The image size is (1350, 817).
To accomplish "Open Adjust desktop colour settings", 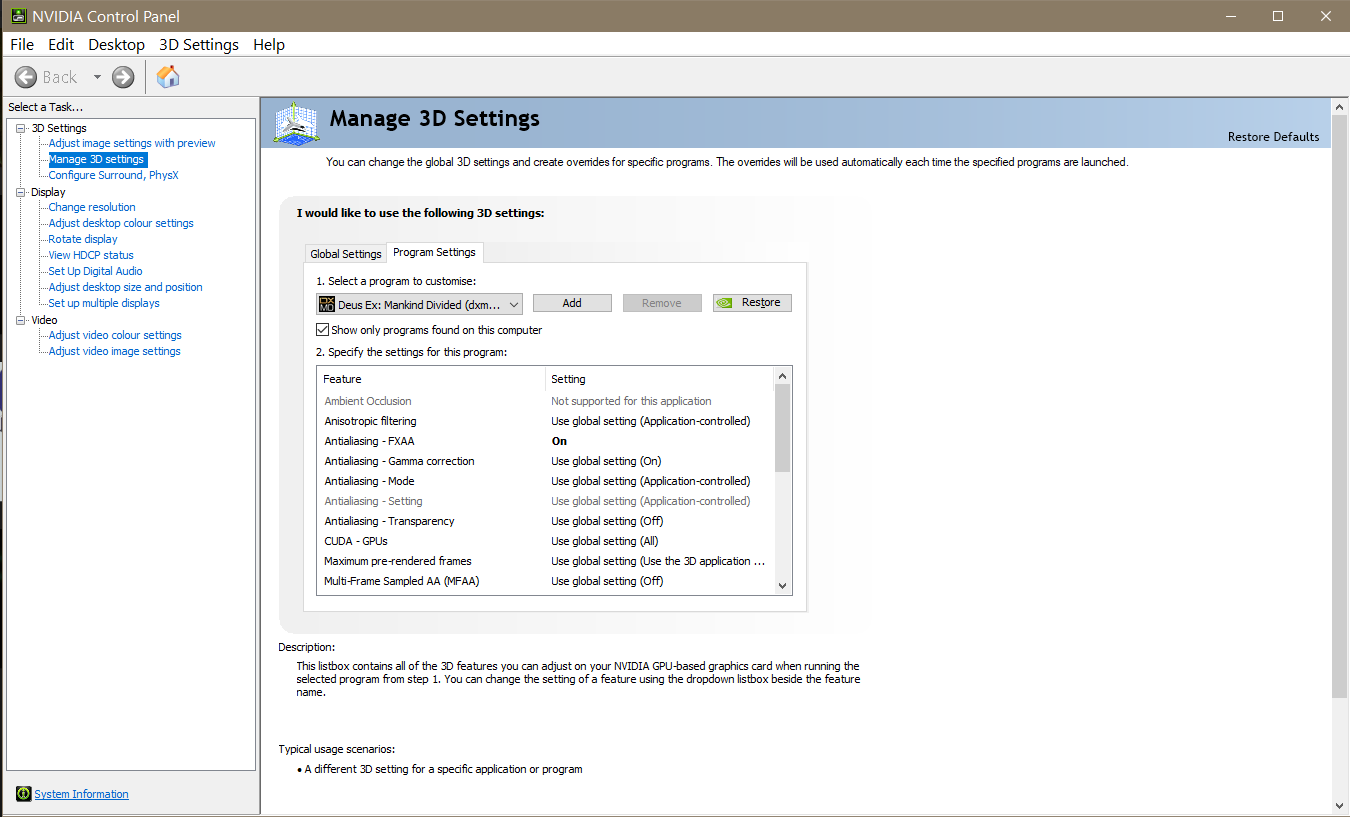I will [x=121, y=223].
